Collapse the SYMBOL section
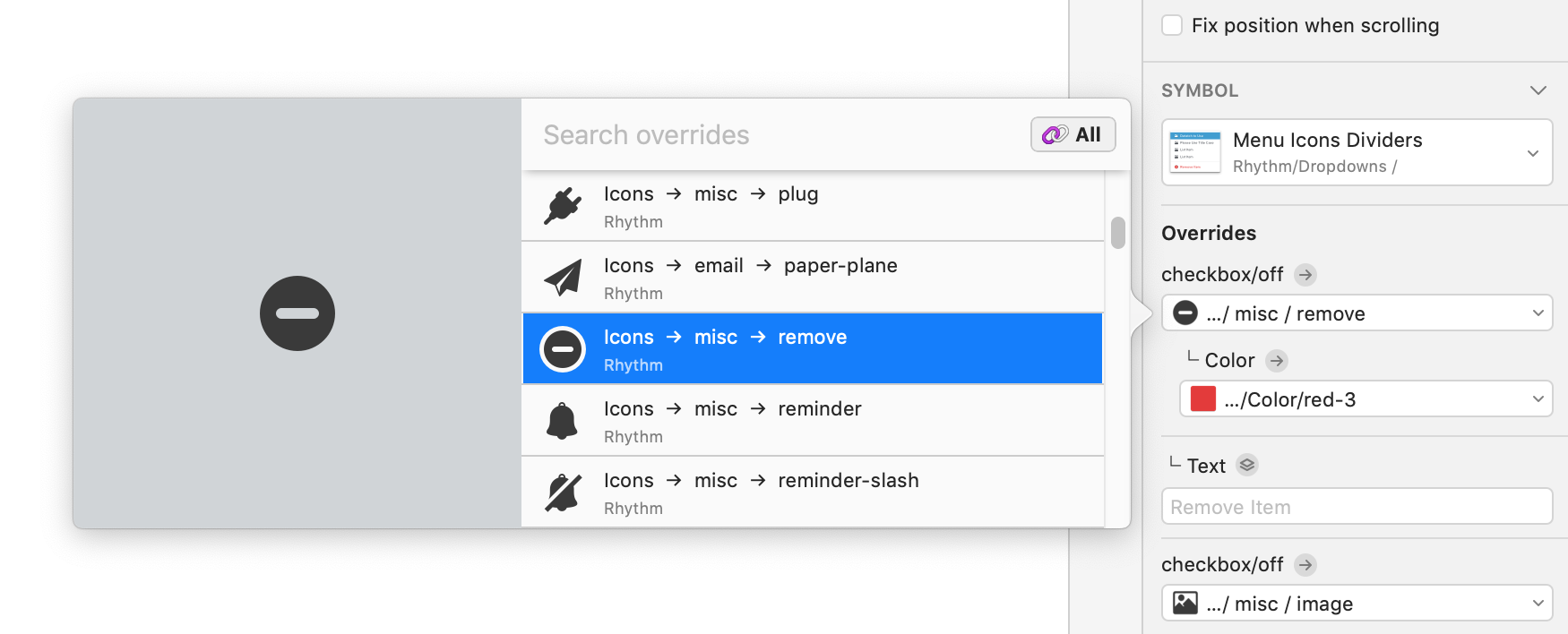This screenshot has height=634, width=1568. [1539, 90]
